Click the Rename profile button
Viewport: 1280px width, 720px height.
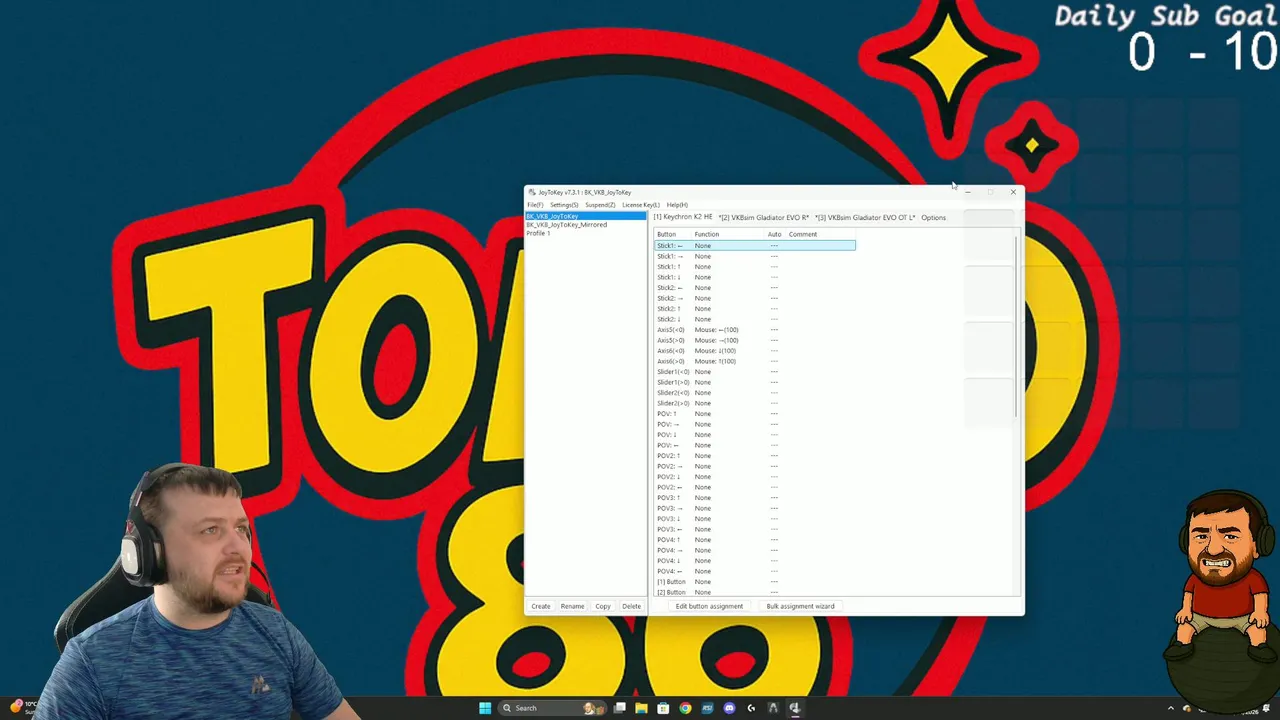click(x=572, y=606)
